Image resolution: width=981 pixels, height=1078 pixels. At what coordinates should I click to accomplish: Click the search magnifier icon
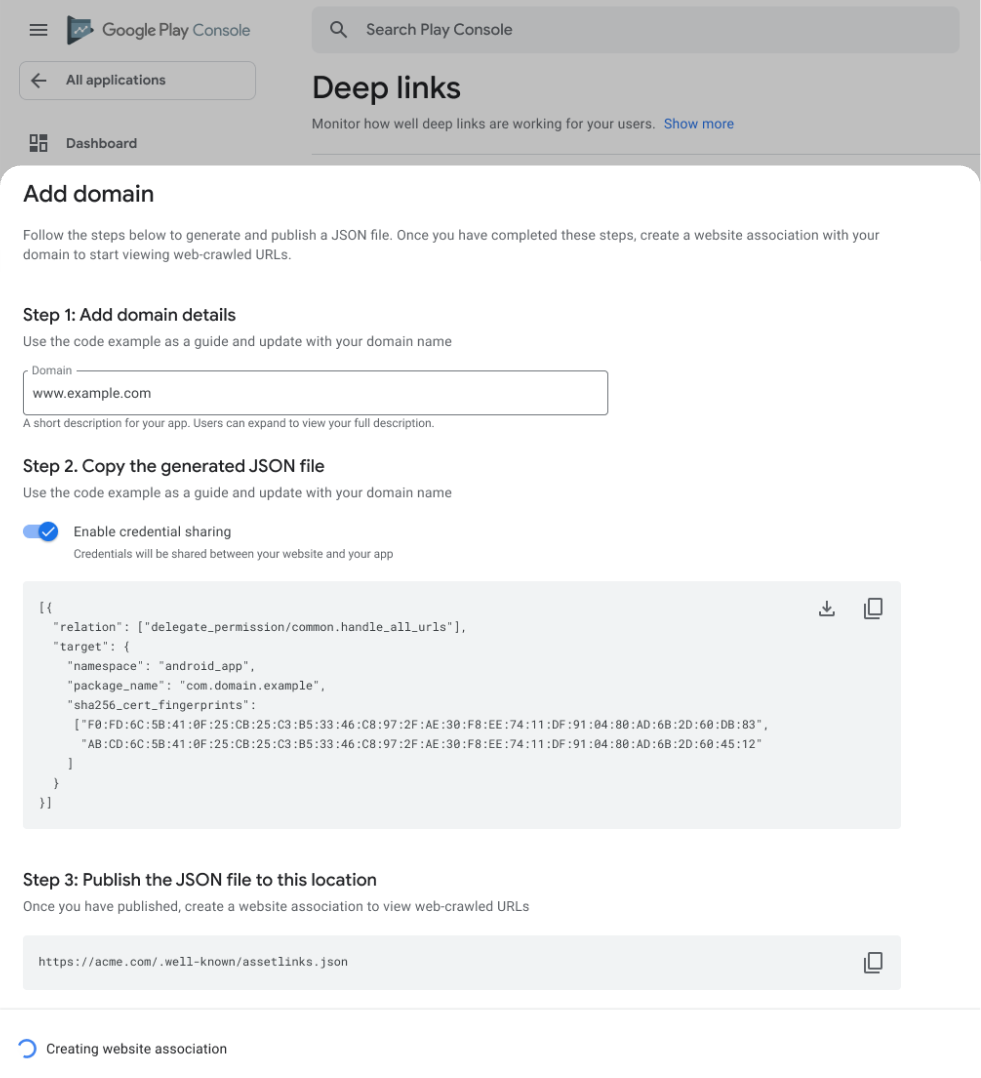coord(338,29)
